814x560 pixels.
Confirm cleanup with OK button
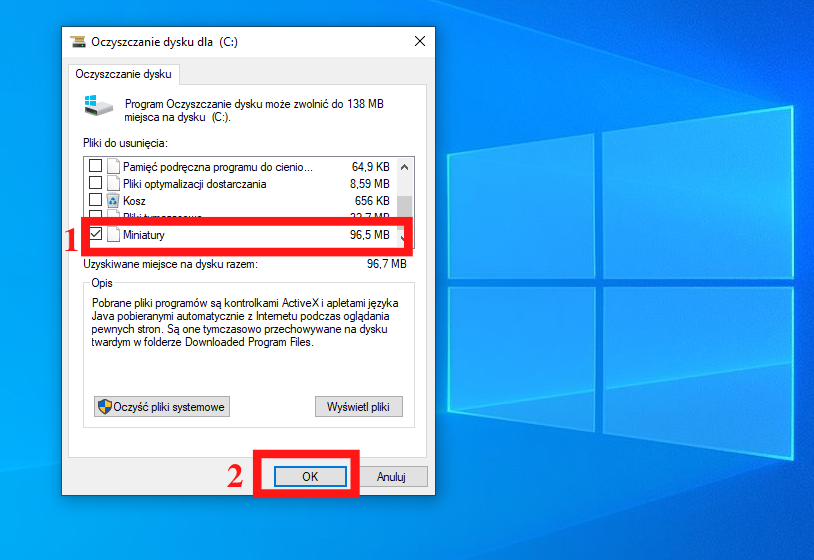point(310,476)
